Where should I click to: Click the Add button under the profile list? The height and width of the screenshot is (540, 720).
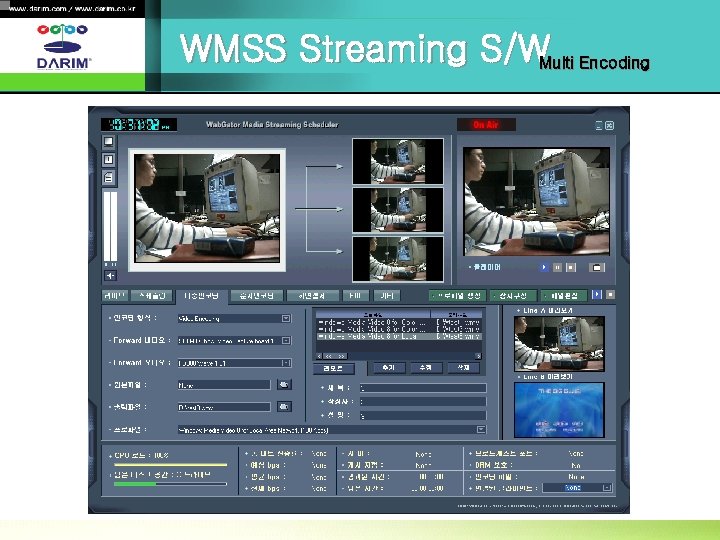(388, 368)
